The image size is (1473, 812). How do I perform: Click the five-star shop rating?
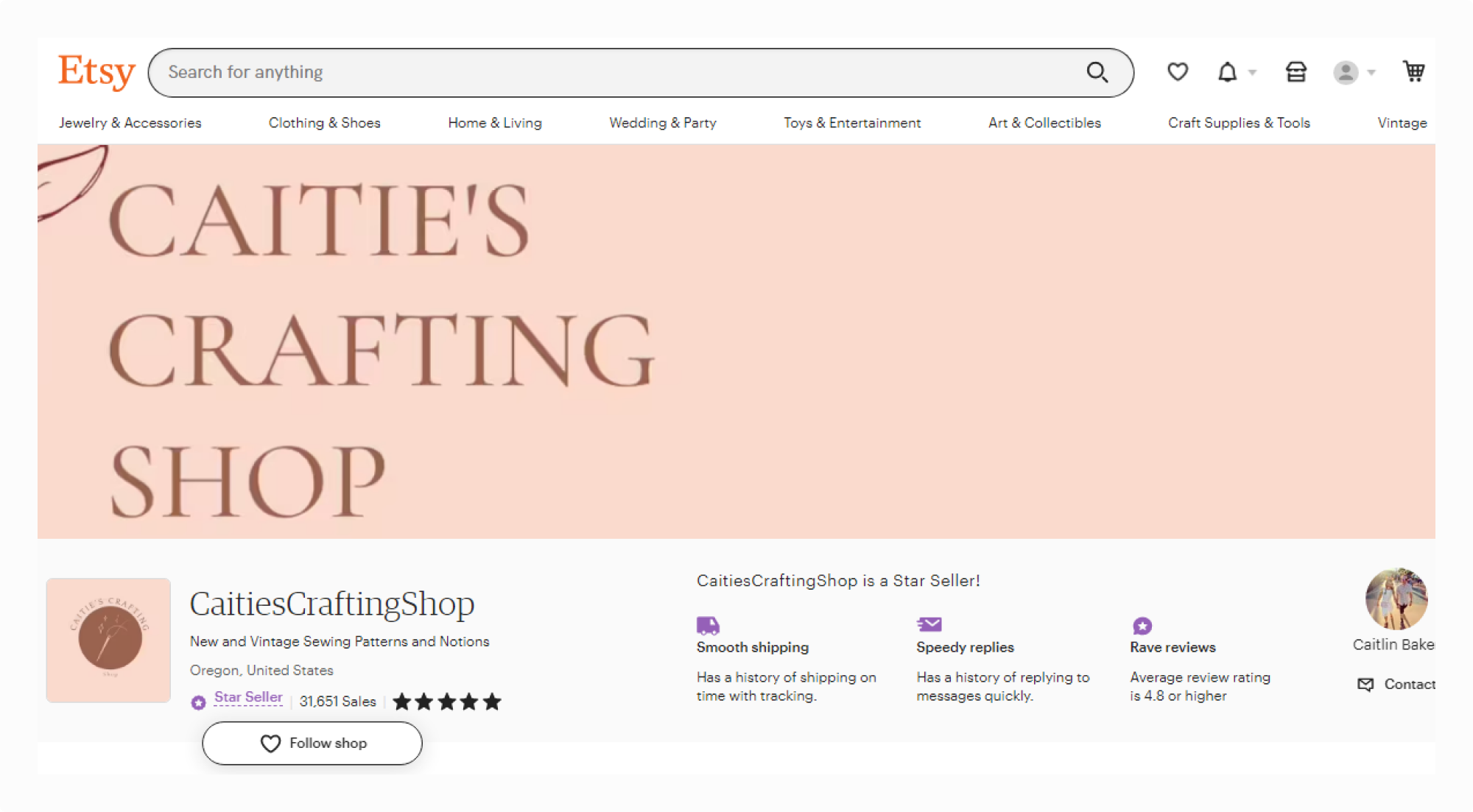pos(447,702)
